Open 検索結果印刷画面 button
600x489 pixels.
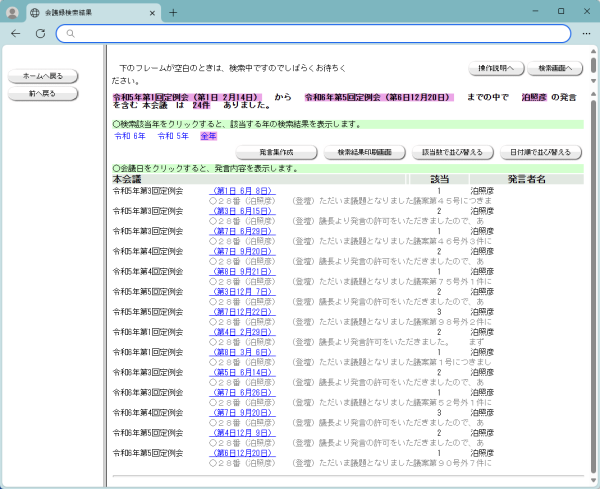365,152
